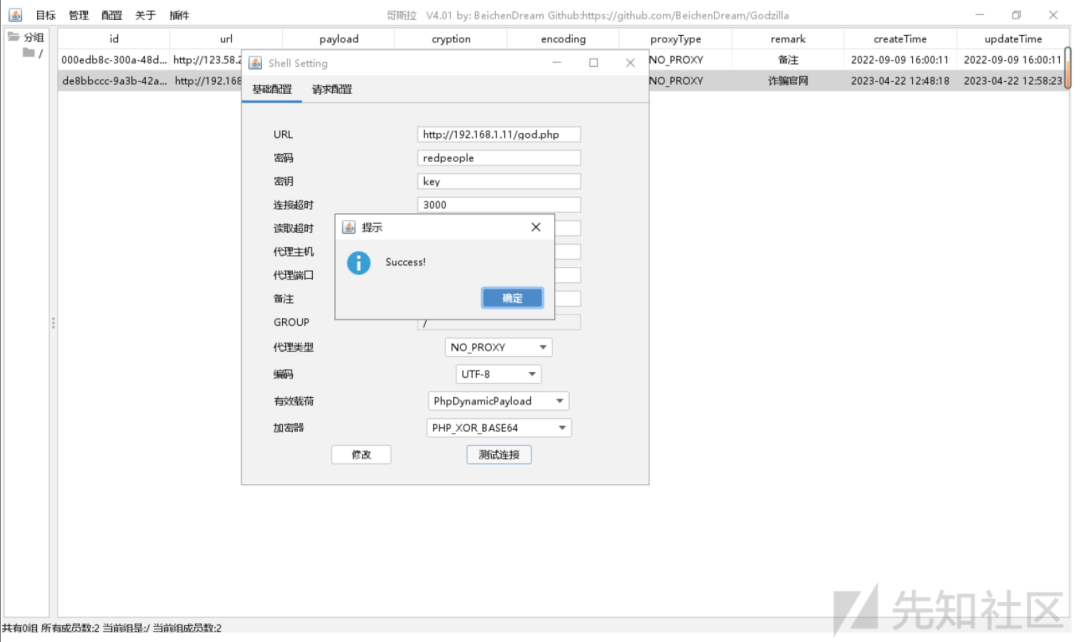Open the 加密器 PHP_XOR_BASE64 dropdown
1080x642 pixels.
498,428
